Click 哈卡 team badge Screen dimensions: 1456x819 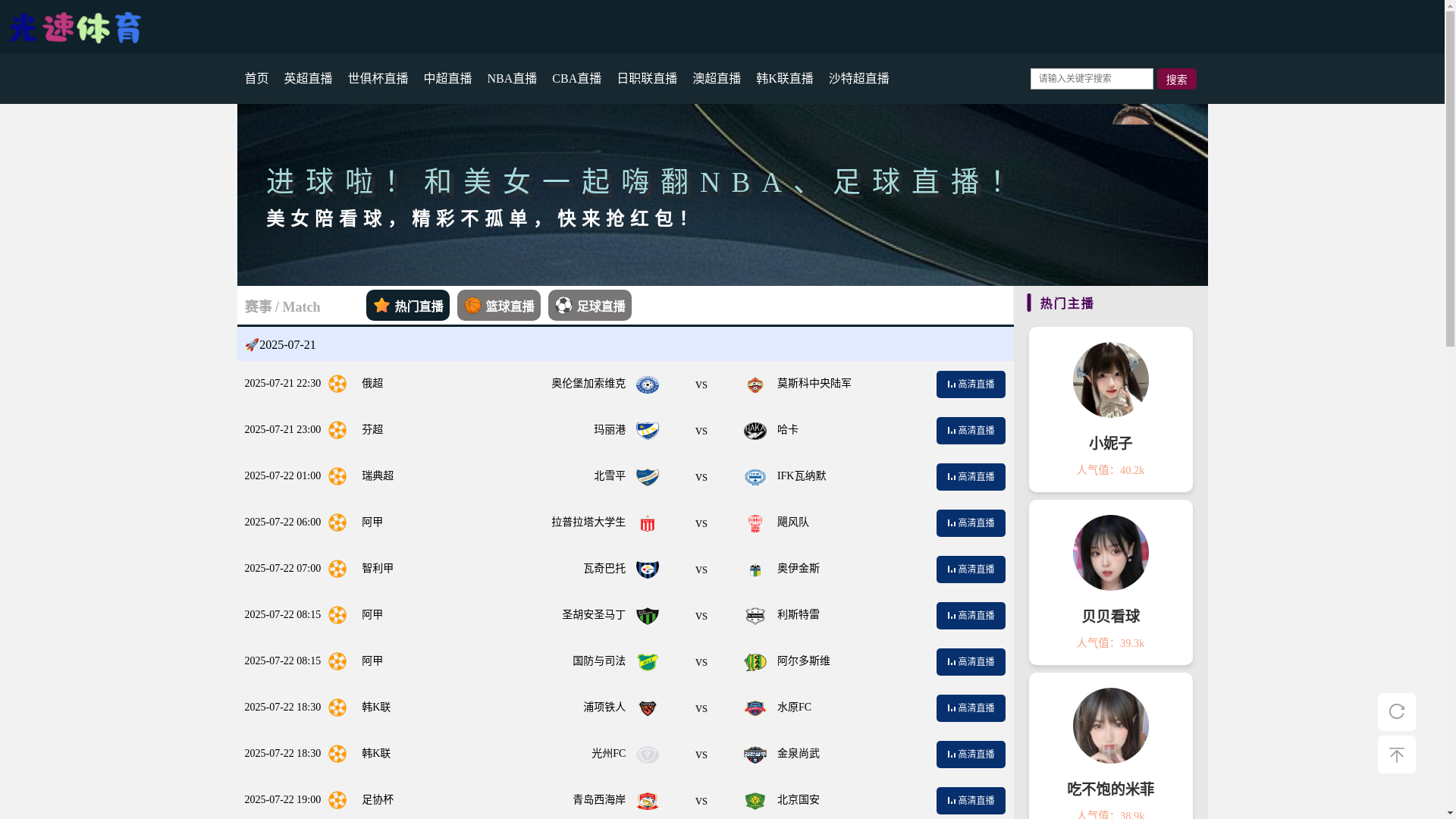coord(755,431)
